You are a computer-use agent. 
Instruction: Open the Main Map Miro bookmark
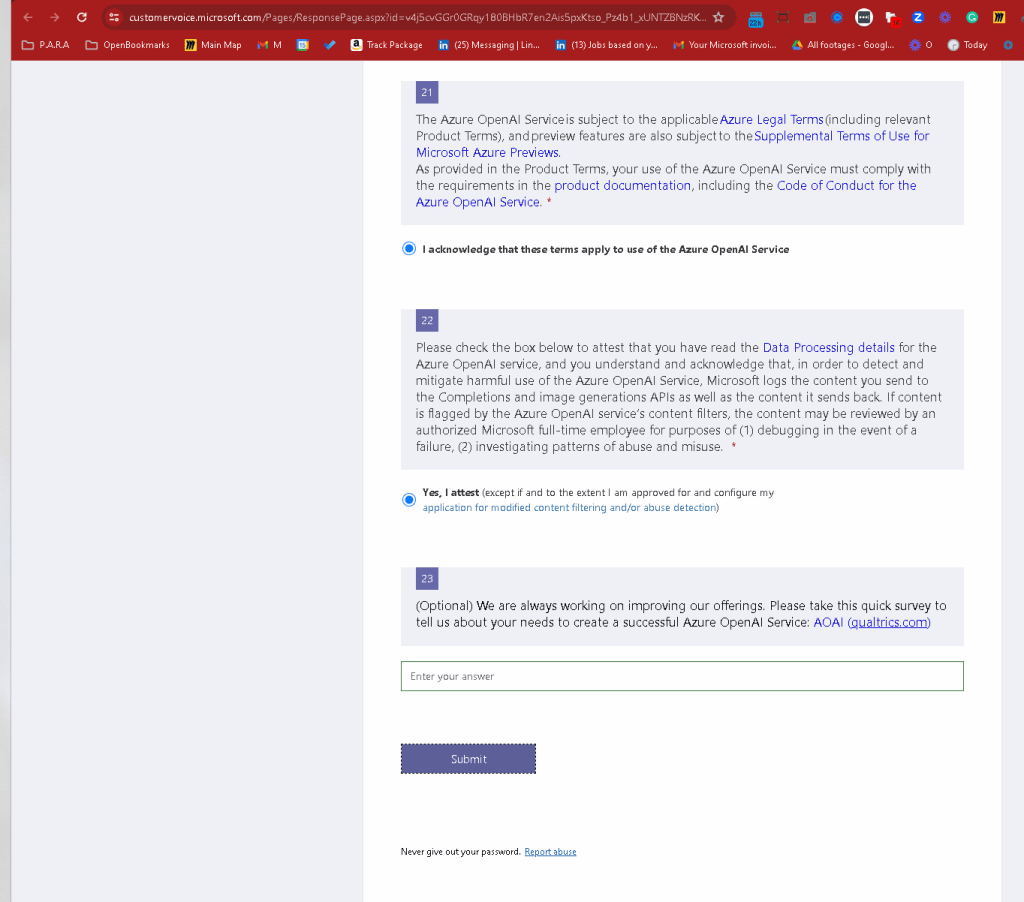click(214, 45)
